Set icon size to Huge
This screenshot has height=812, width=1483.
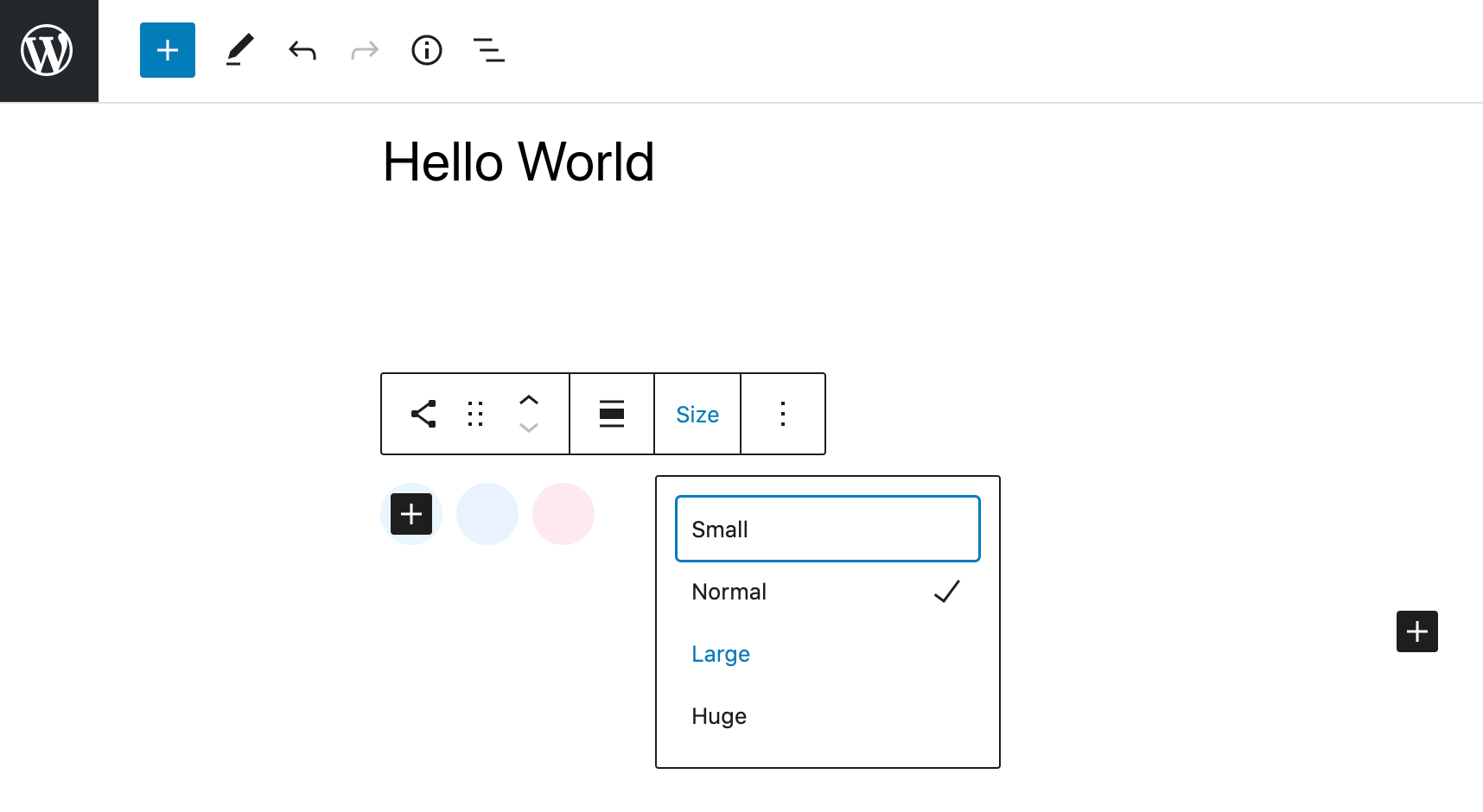click(827, 716)
